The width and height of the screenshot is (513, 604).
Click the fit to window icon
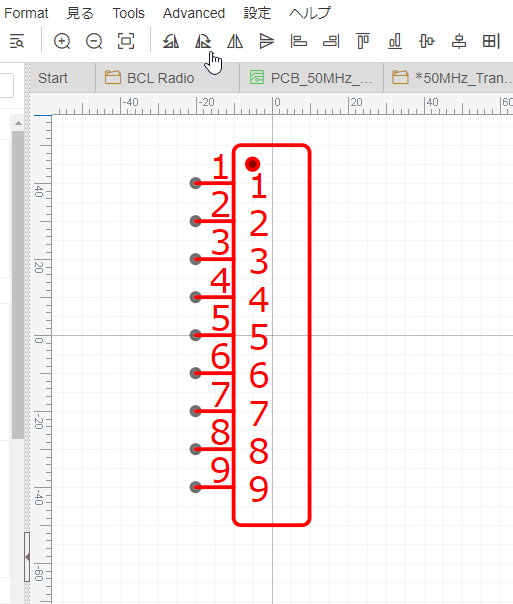coord(126,41)
